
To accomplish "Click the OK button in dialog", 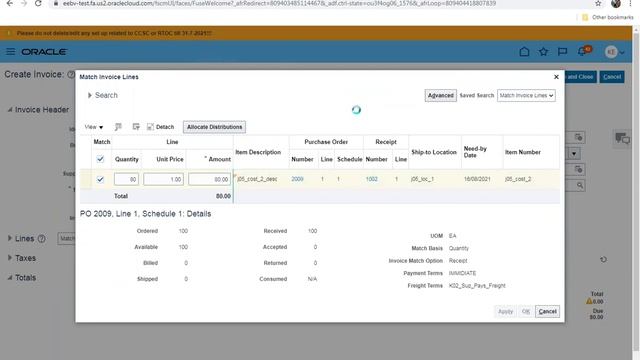I will tap(526, 311).
